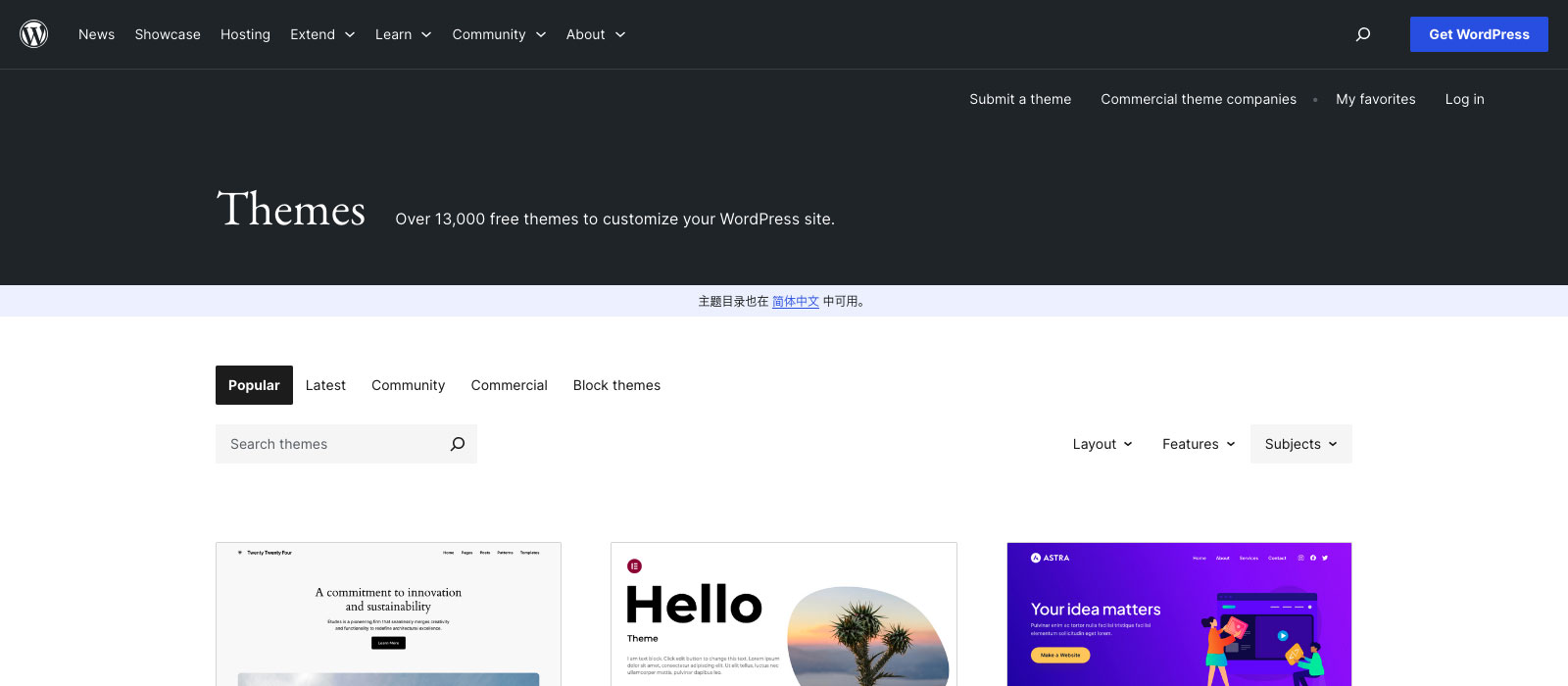1568x686 pixels.
Task: Open the About menu
Action: tap(595, 34)
